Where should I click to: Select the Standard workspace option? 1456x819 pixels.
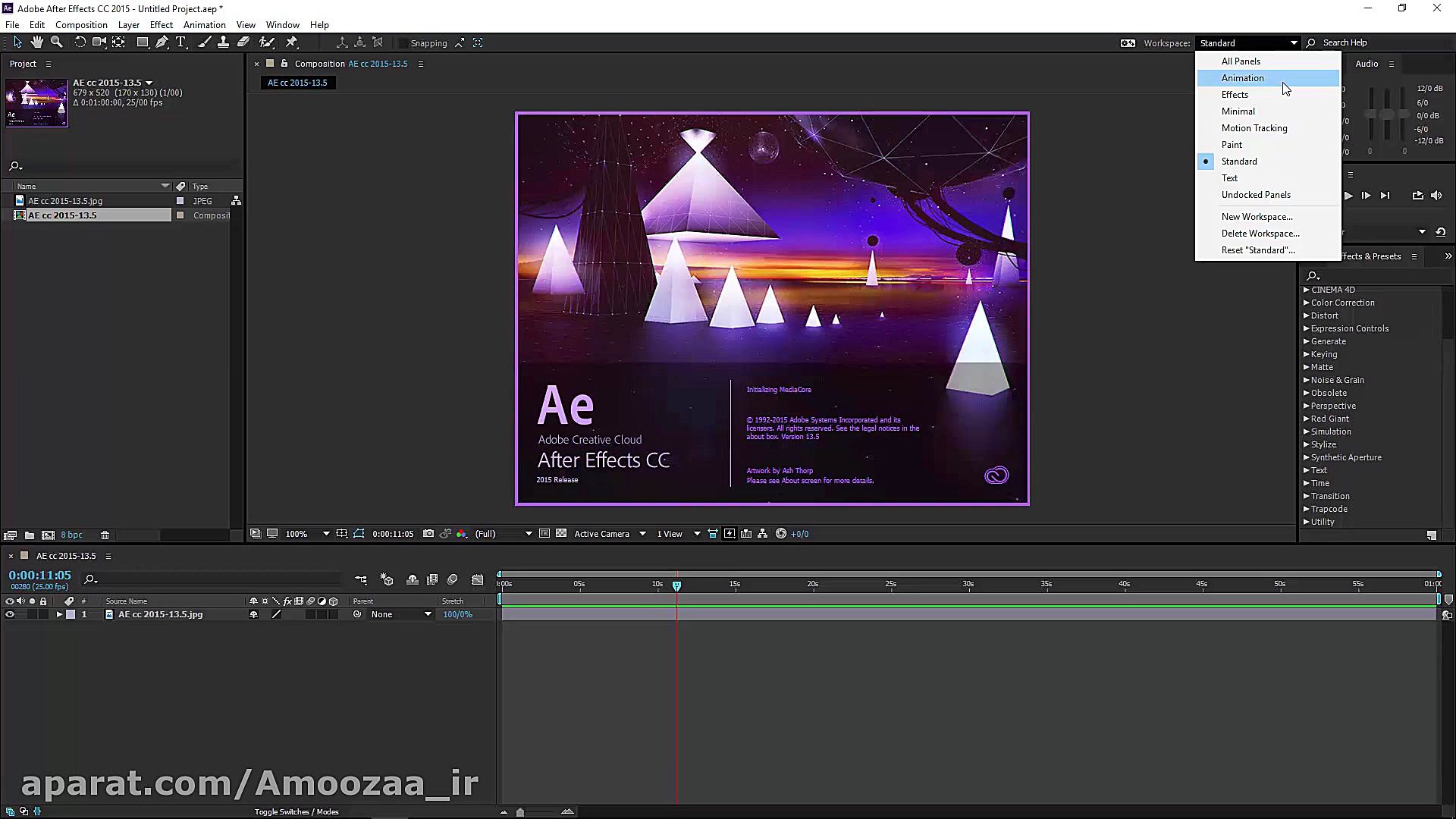pos(1239,162)
